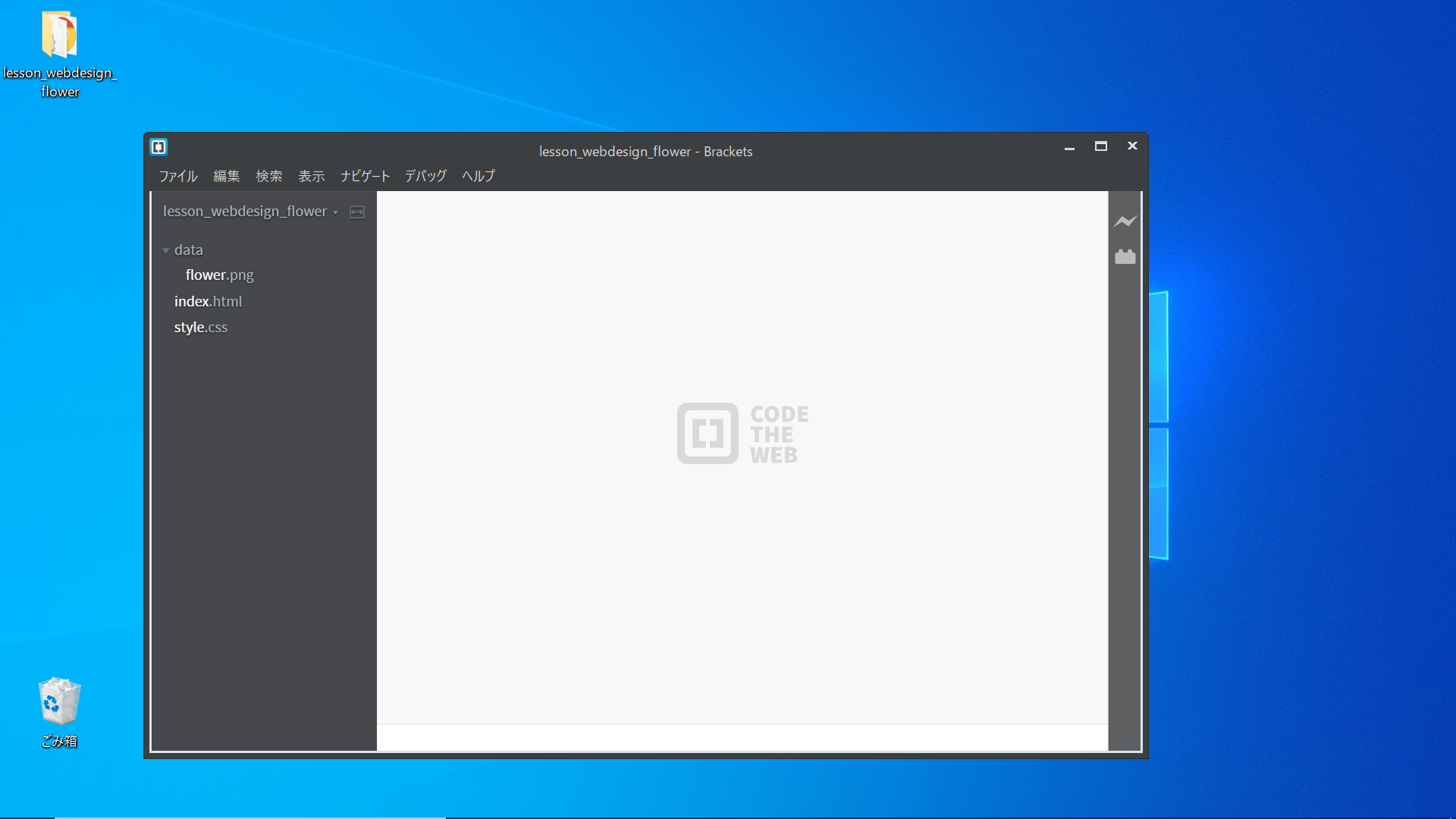
Task: Open the ごみ箱 recycle bin icon
Action: [x=59, y=712]
